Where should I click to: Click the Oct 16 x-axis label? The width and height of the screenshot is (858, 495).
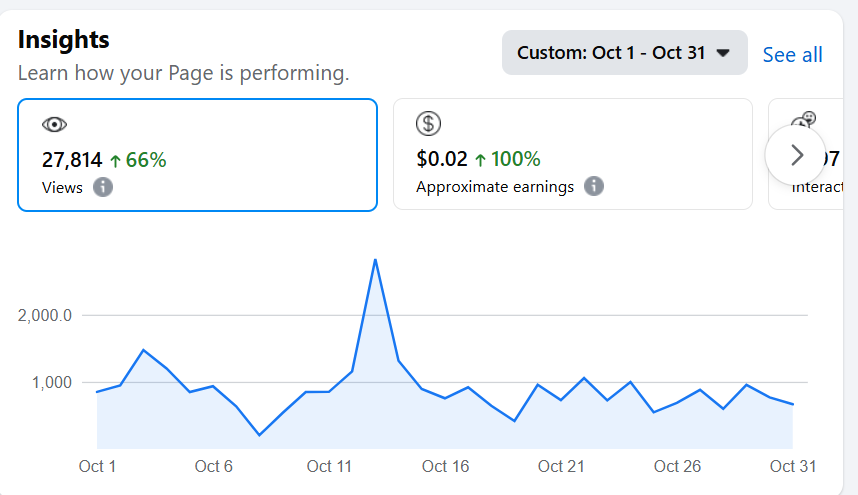445,466
